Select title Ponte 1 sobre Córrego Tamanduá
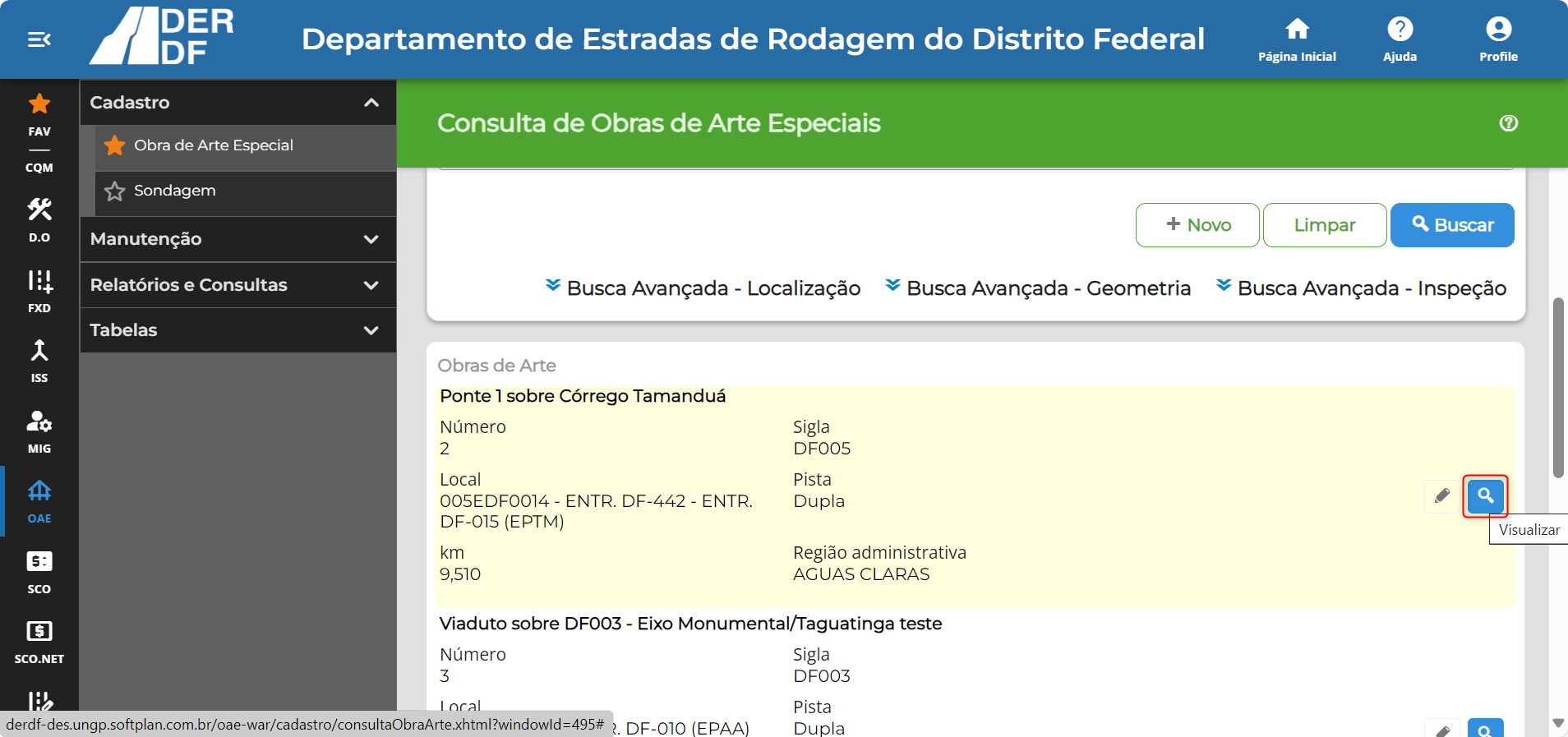Screen dimensions: 1568x737 pos(583,396)
